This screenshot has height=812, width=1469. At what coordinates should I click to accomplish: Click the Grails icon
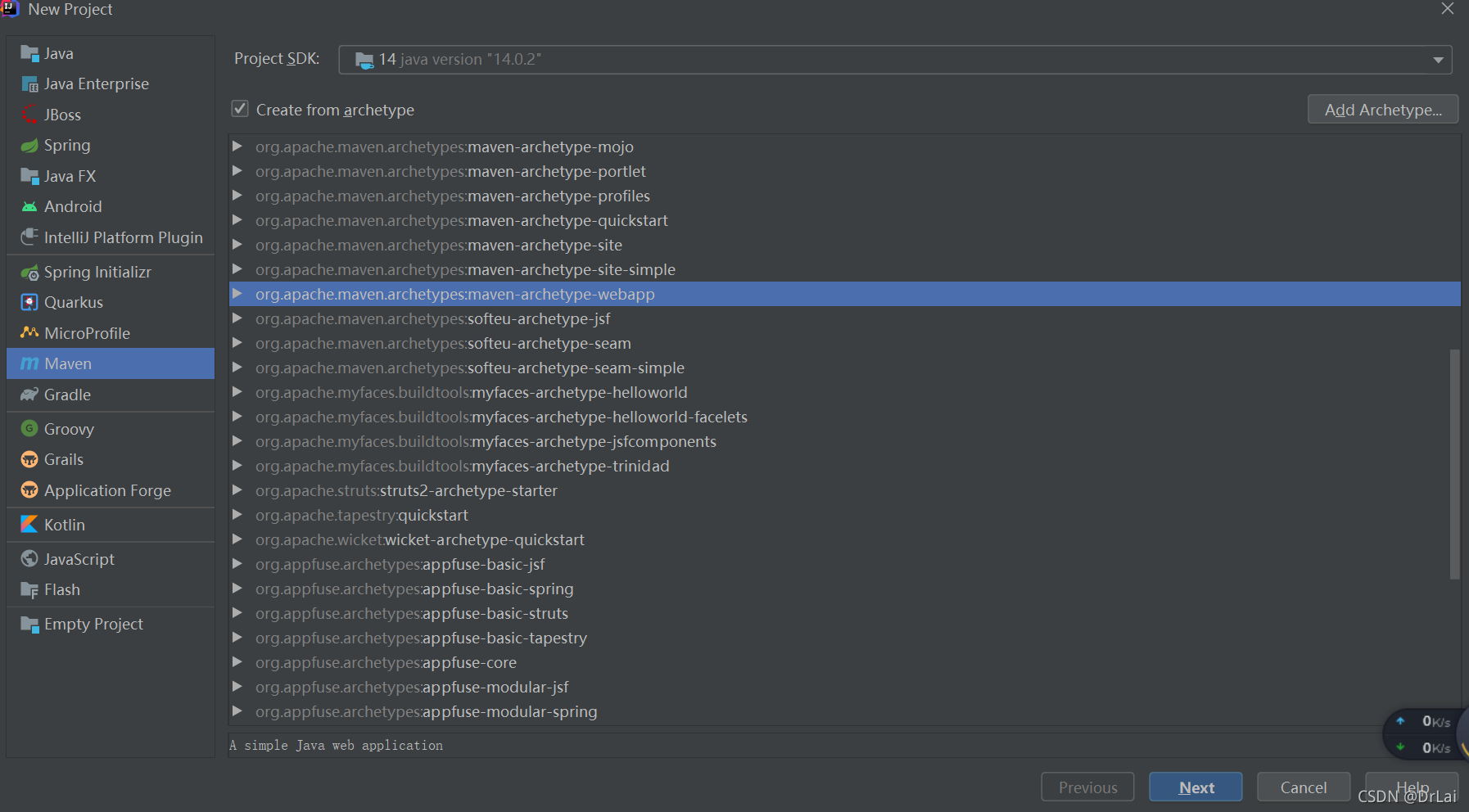pyautogui.click(x=29, y=460)
